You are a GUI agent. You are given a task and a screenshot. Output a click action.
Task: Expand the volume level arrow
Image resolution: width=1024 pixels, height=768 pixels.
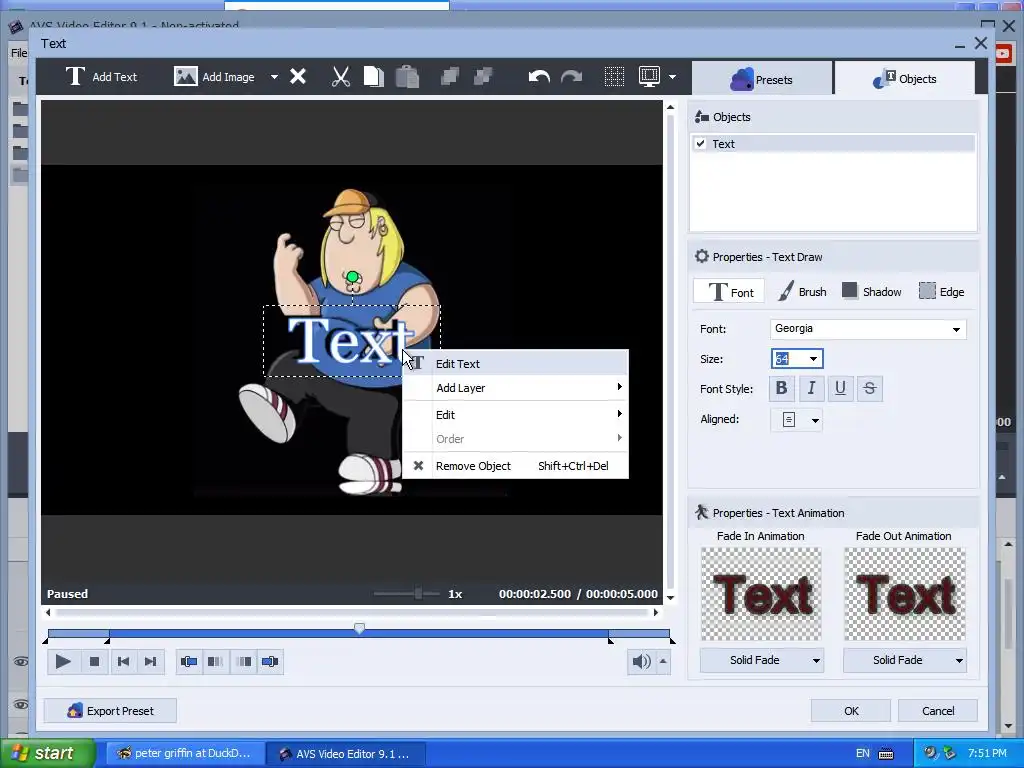(663, 662)
